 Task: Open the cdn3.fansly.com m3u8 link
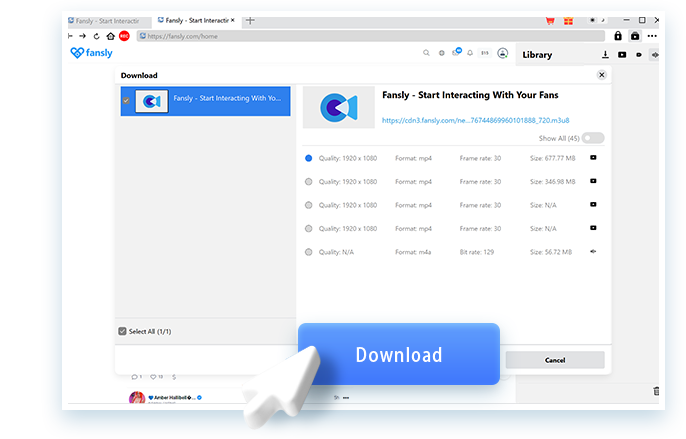(x=476, y=120)
